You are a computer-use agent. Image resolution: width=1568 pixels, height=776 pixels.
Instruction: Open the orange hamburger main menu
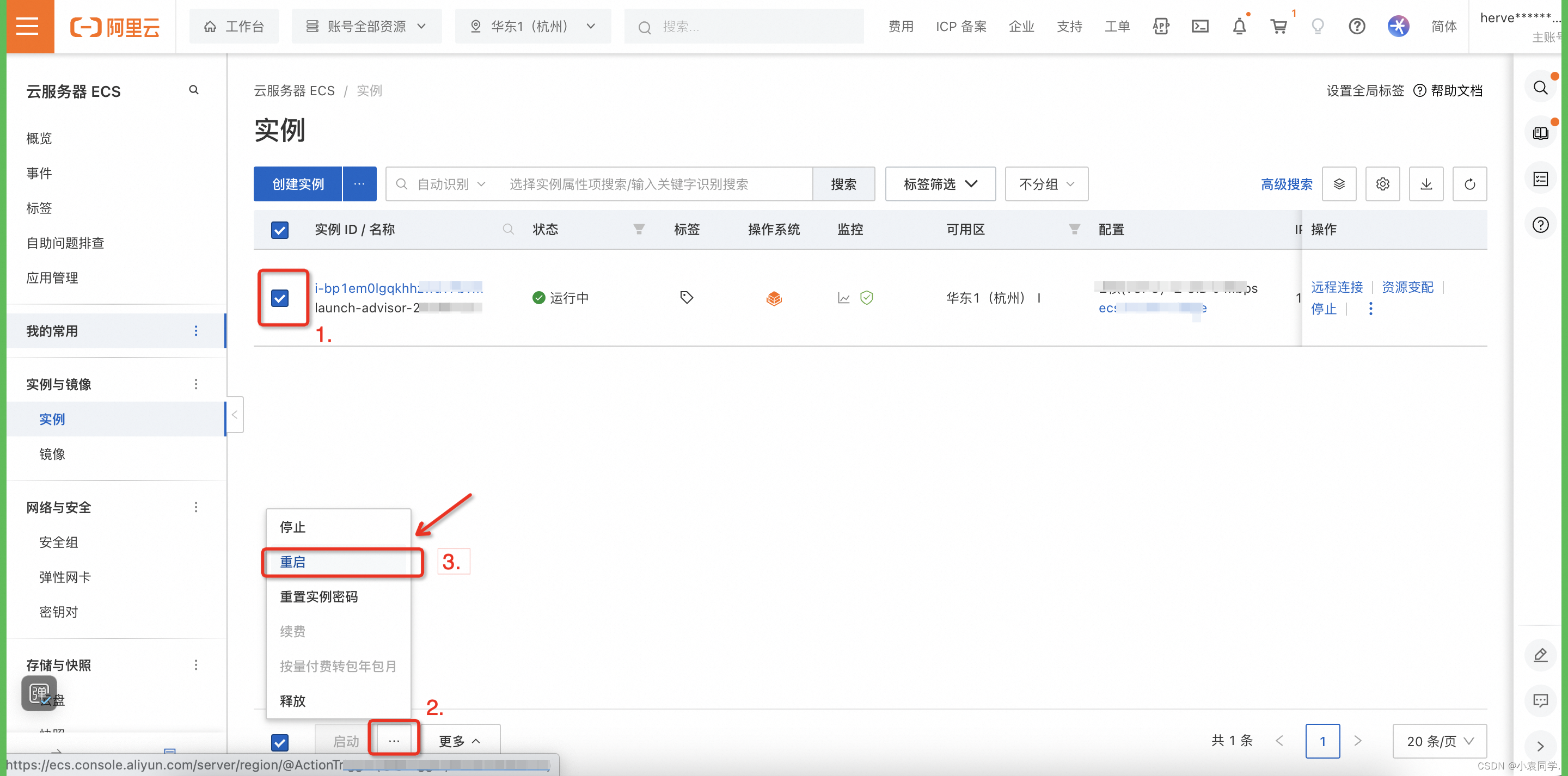27,26
